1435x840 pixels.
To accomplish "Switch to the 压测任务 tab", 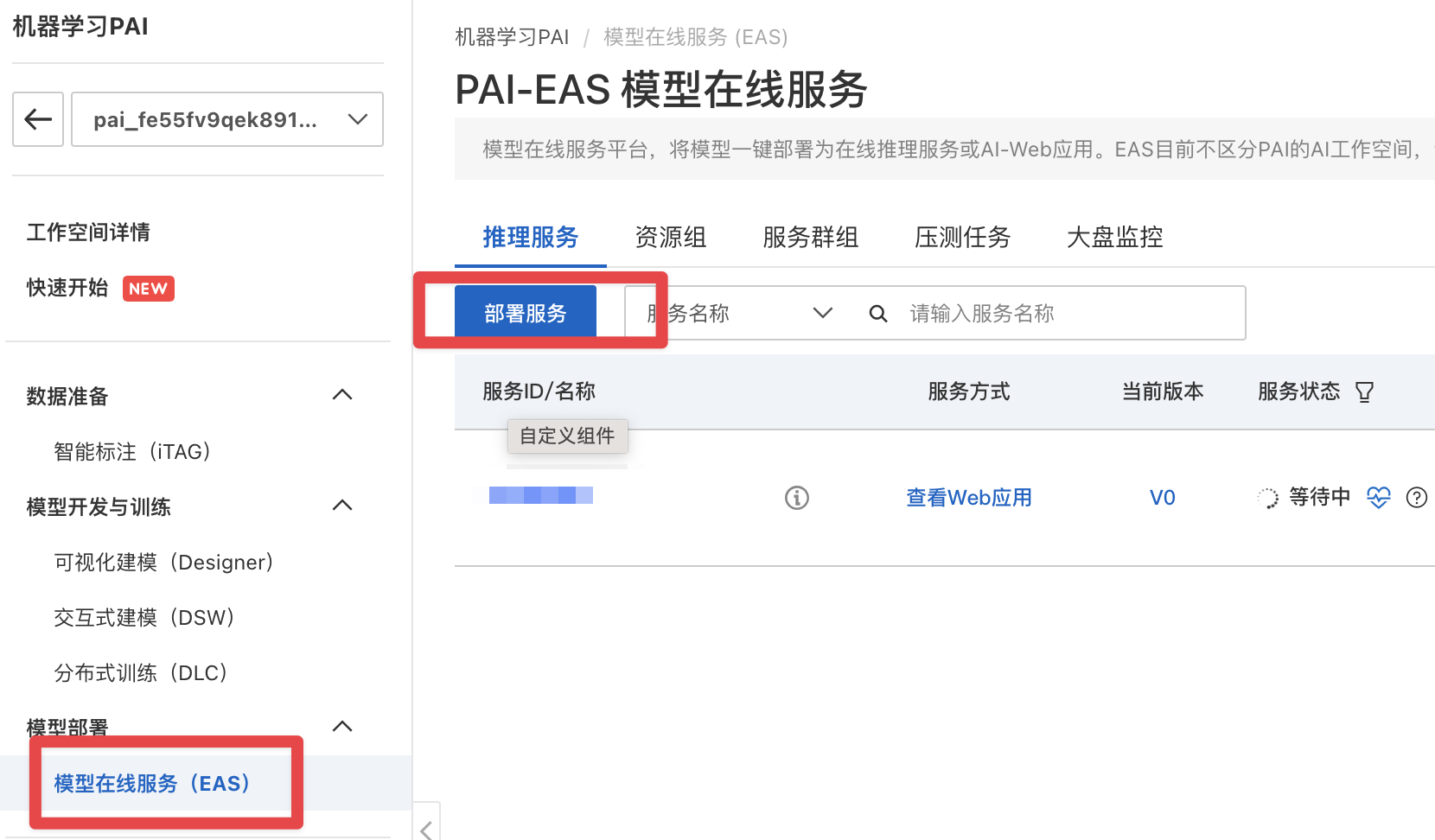I will [963, 238].
